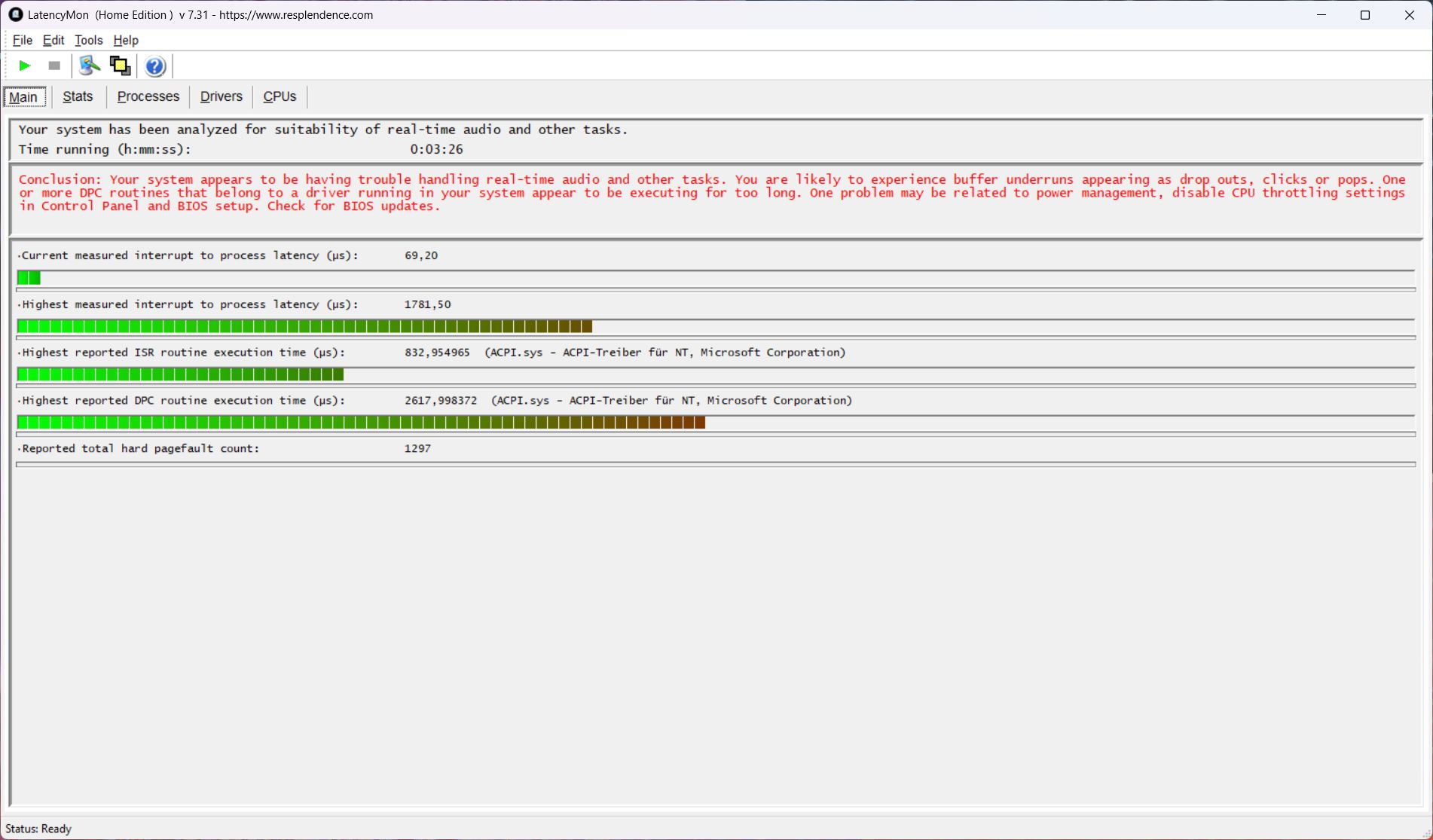View the Drivers tab
1433x840 pixels.
[221, 96]
